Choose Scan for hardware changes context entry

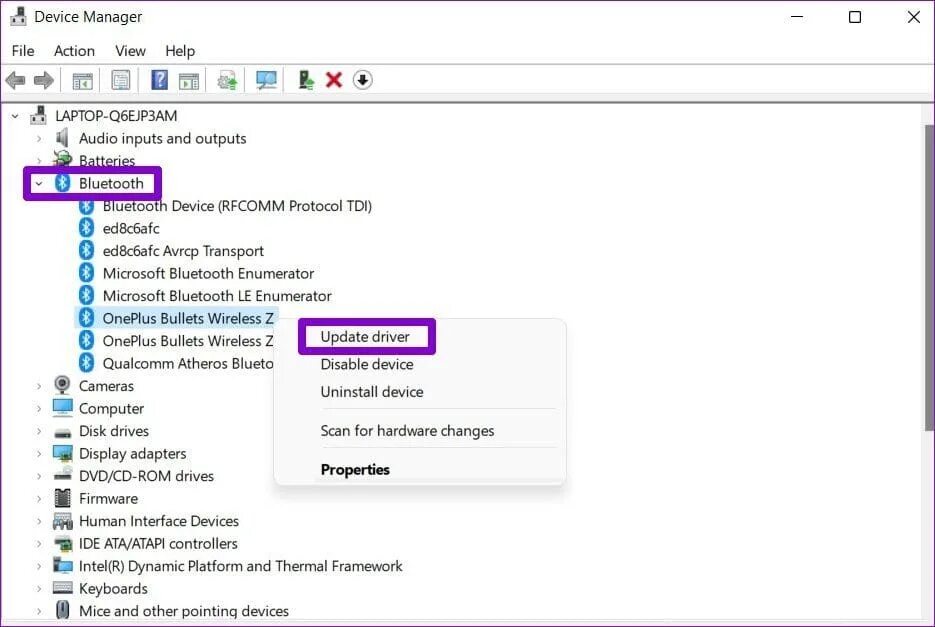point(407,430)
